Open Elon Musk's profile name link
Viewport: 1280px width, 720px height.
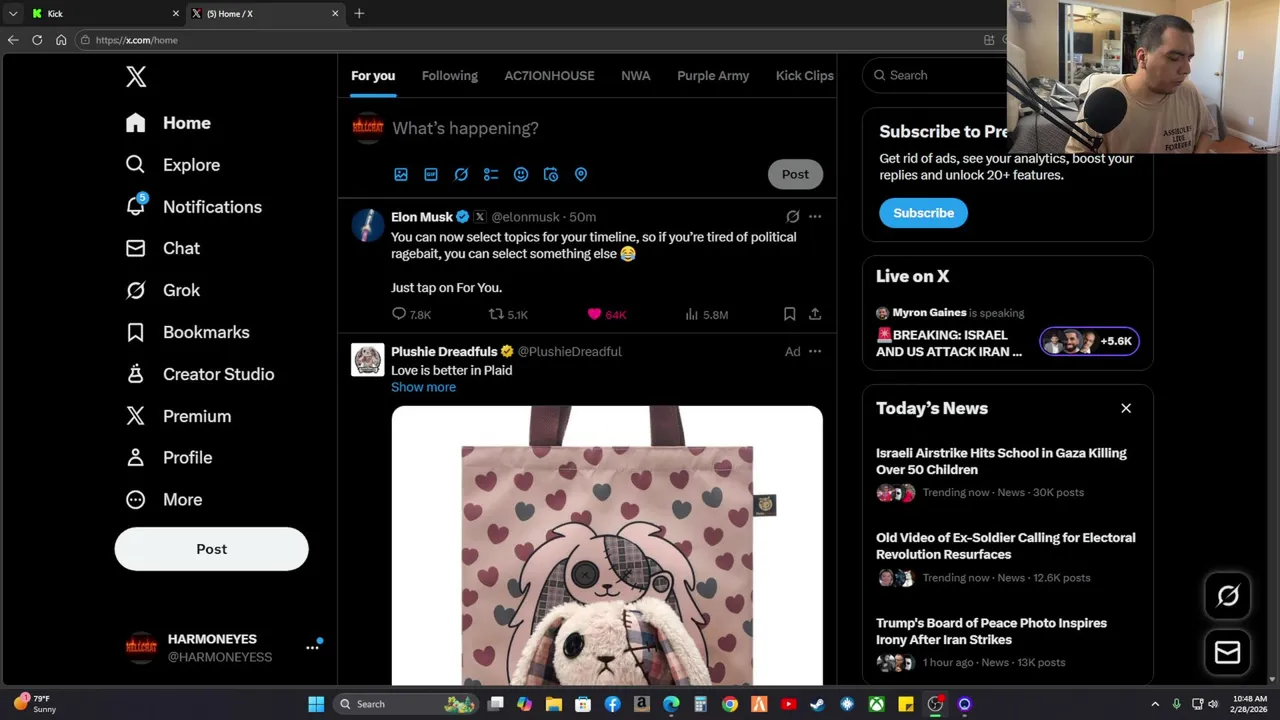pos(422,217)
